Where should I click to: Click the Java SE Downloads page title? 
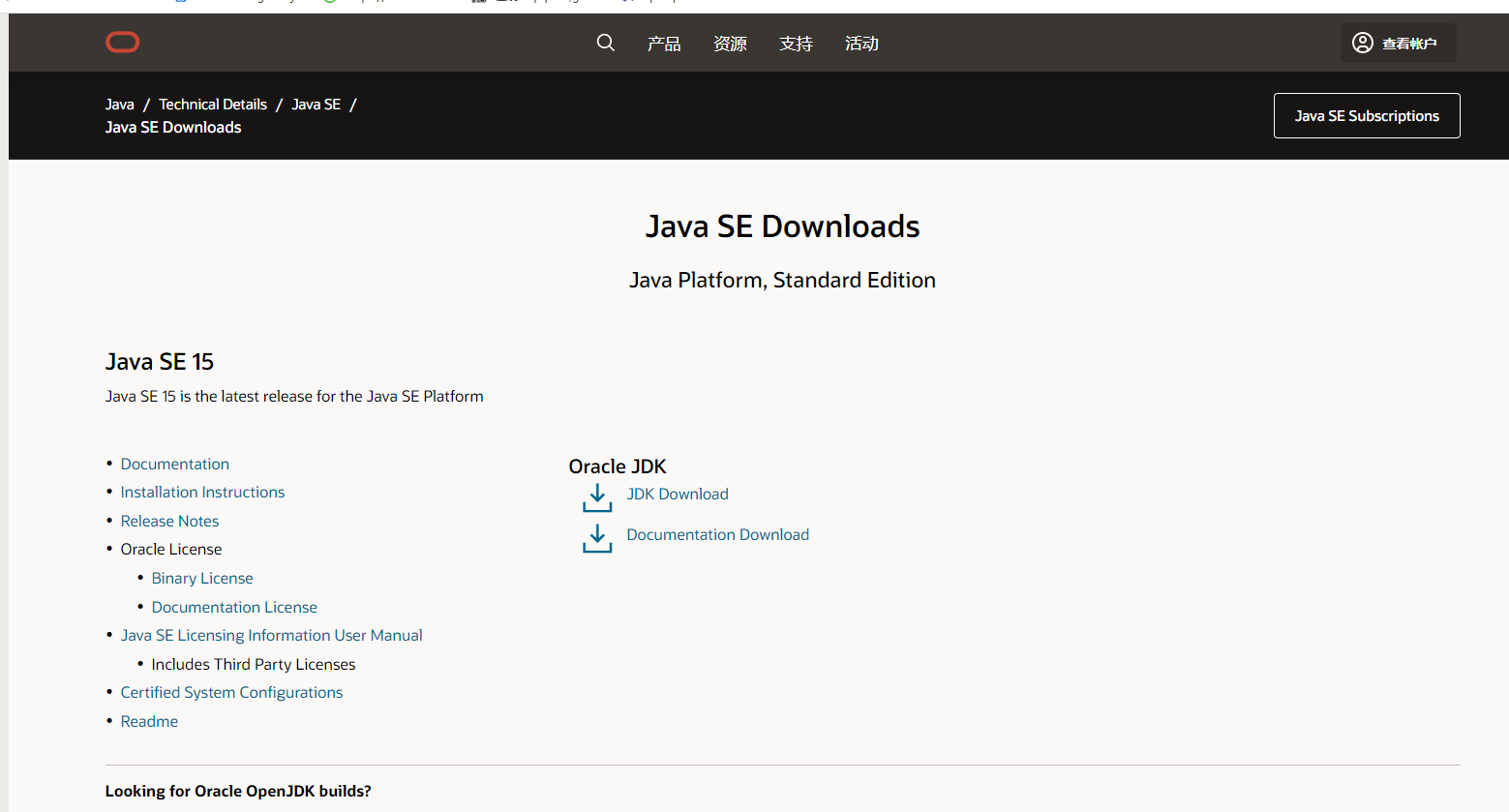782,226
